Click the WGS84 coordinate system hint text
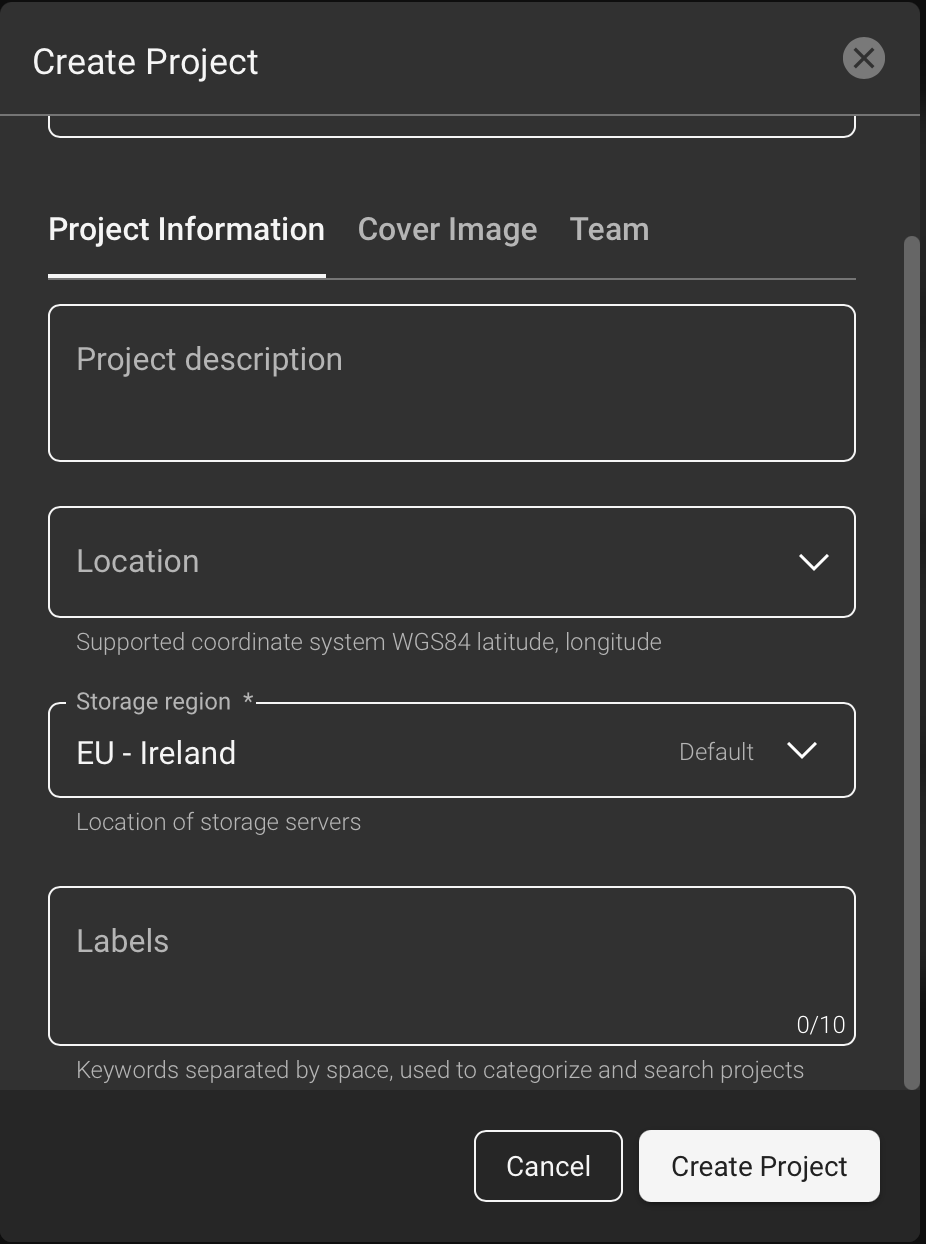 coord(368,642)
